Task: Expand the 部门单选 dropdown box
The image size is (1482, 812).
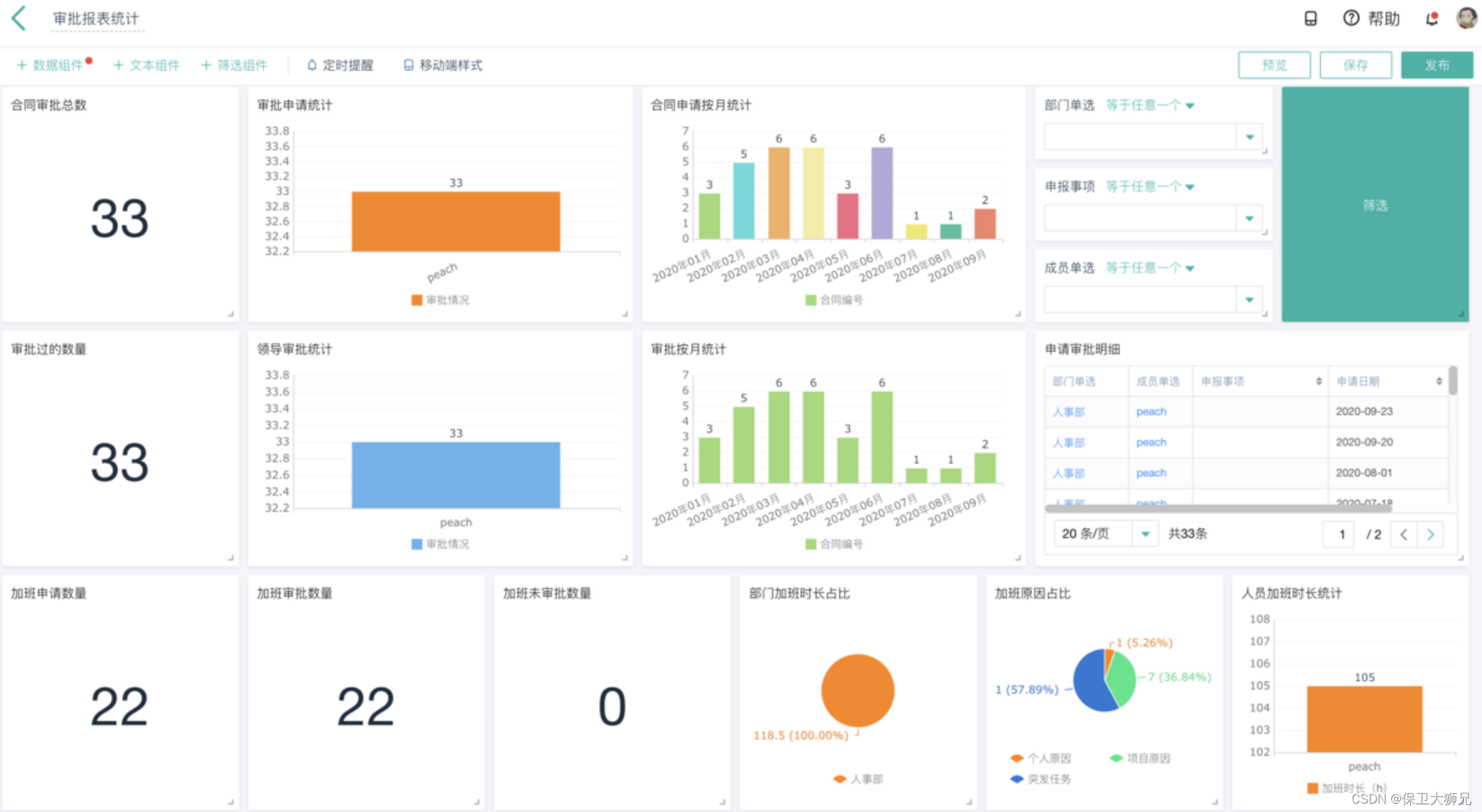Action: 1249,137
